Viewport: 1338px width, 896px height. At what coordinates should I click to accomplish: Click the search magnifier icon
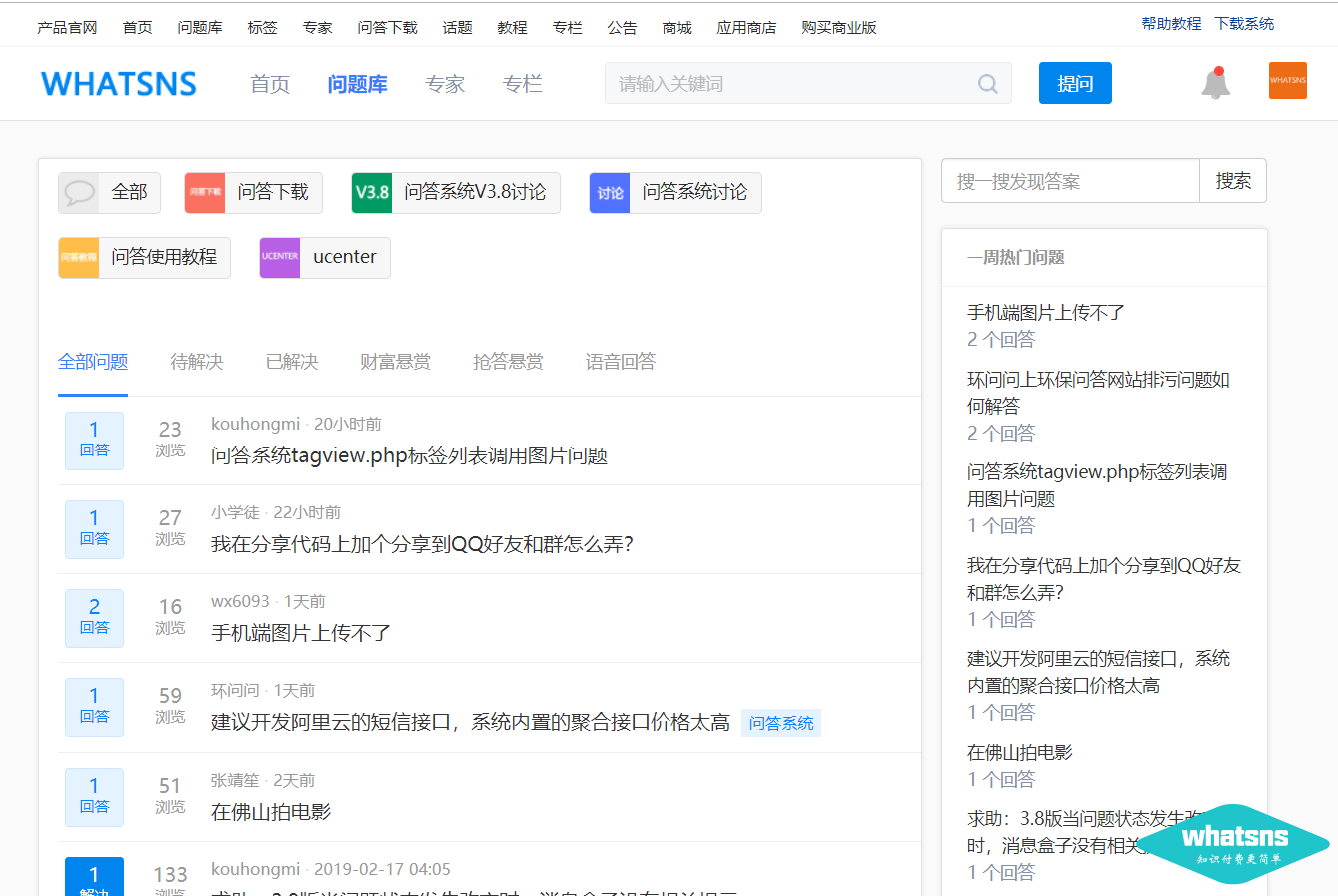point(987,84)
